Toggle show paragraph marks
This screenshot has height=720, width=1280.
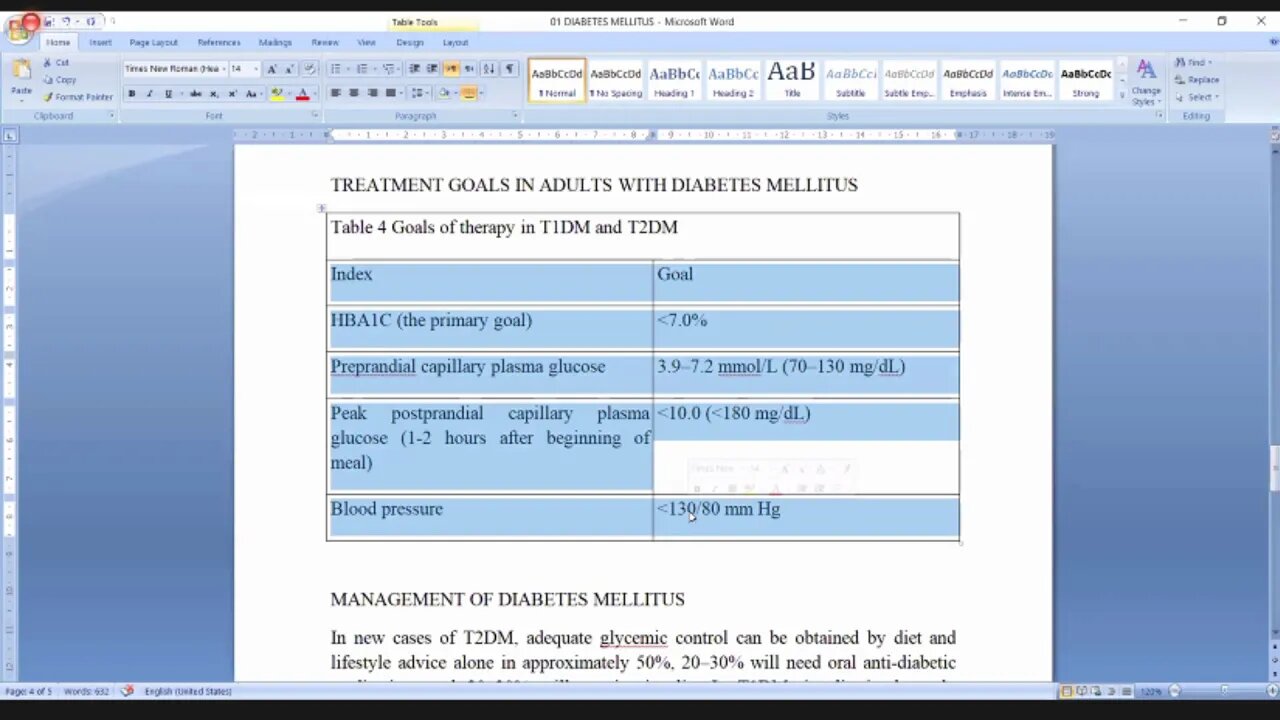tap(509, 69)
